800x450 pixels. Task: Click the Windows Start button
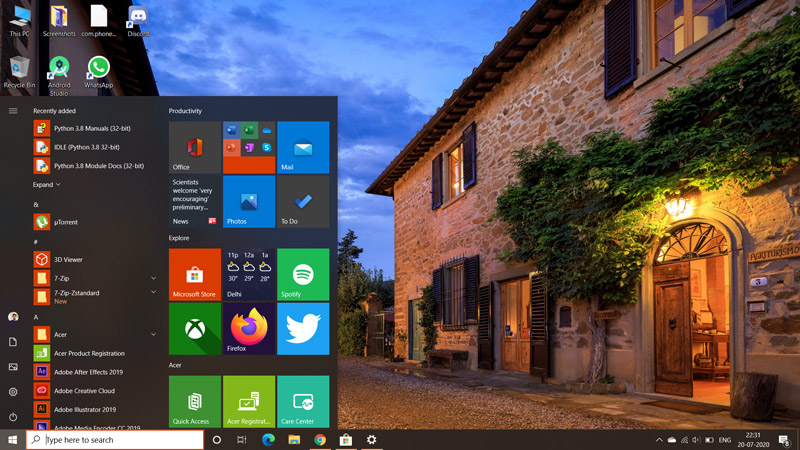click(13, 439)
